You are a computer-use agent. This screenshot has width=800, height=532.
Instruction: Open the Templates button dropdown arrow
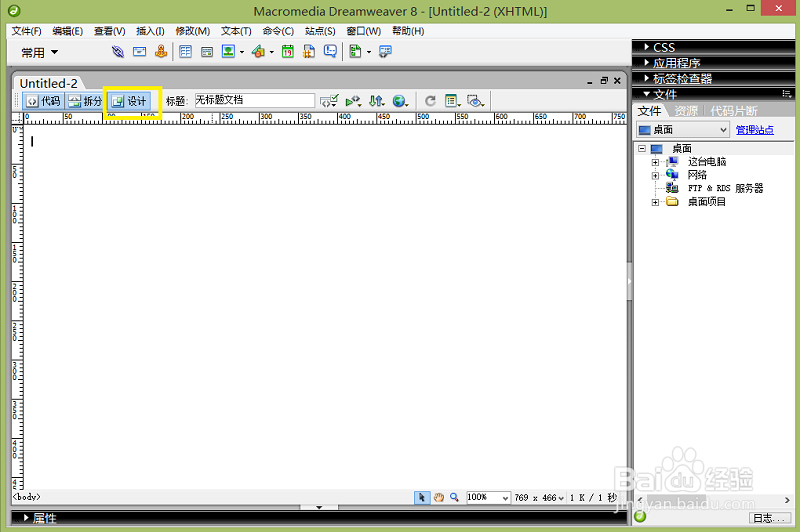(369, 52)
